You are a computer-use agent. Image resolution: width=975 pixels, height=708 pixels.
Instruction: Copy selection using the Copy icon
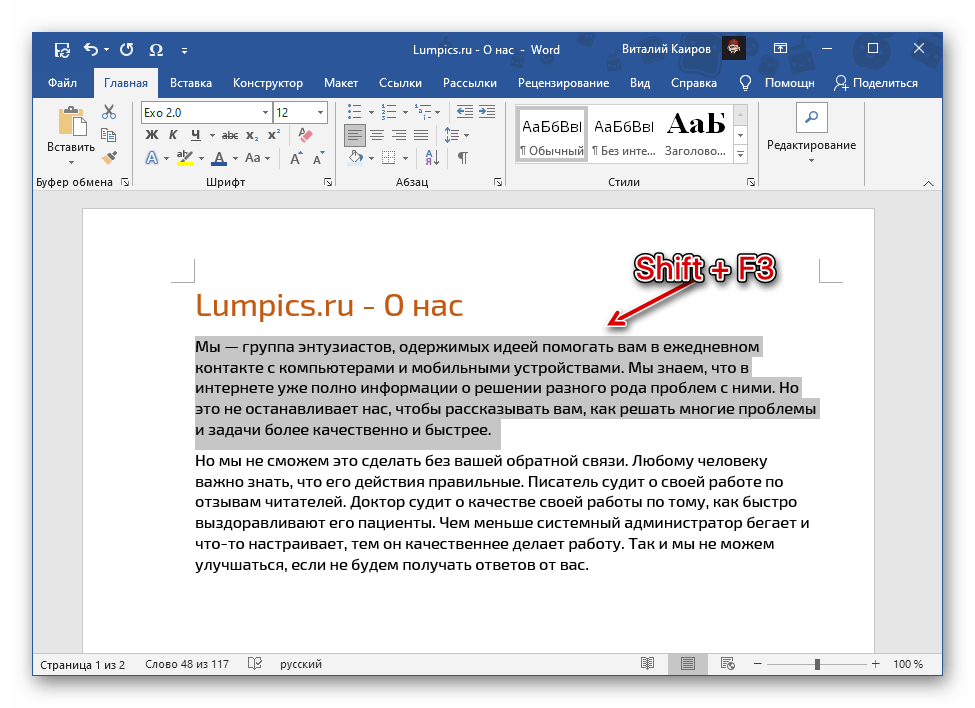tap(109, 135)
